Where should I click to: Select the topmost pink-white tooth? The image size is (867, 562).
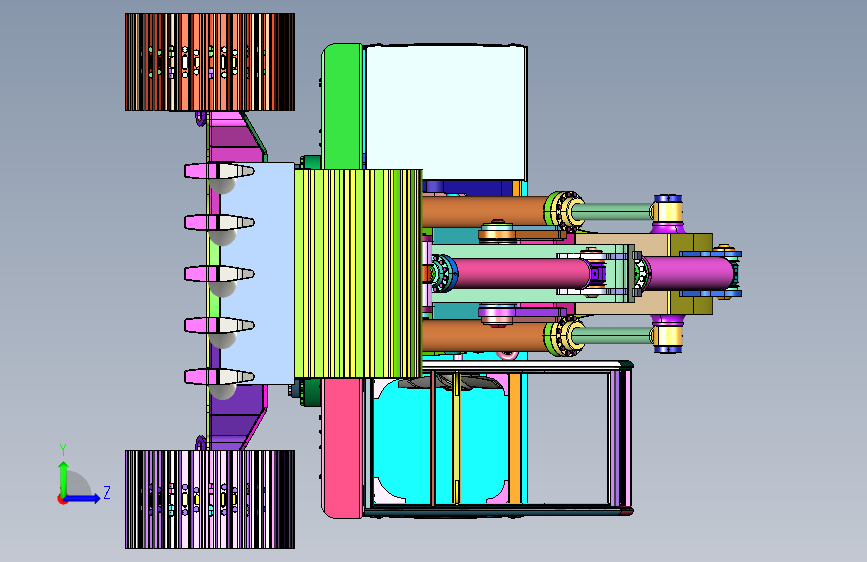click(220, 171)
